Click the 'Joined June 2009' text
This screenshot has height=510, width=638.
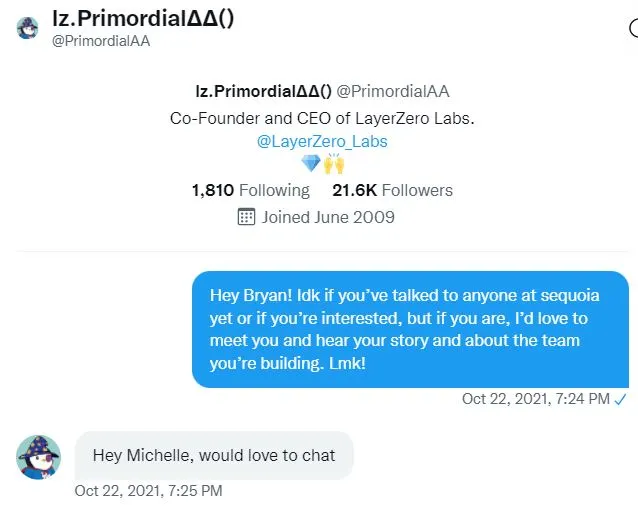click(x=328, y=217)
